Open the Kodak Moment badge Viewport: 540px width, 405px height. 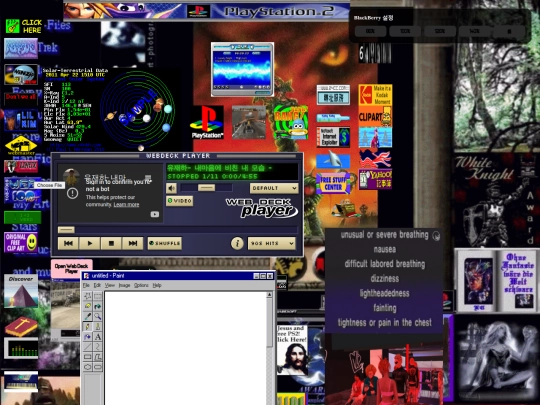click(x=375, y=95)
